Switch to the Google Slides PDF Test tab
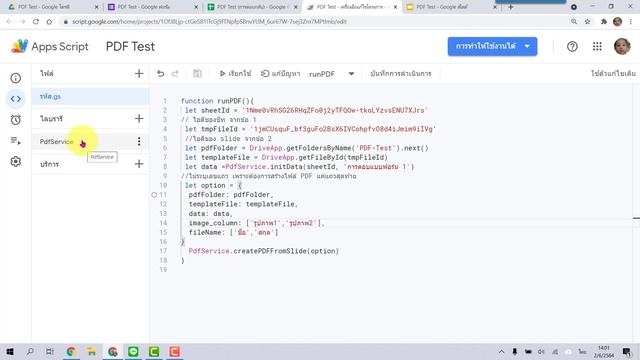The height and width of the screenshot is (360, 640). click(451, 7)
